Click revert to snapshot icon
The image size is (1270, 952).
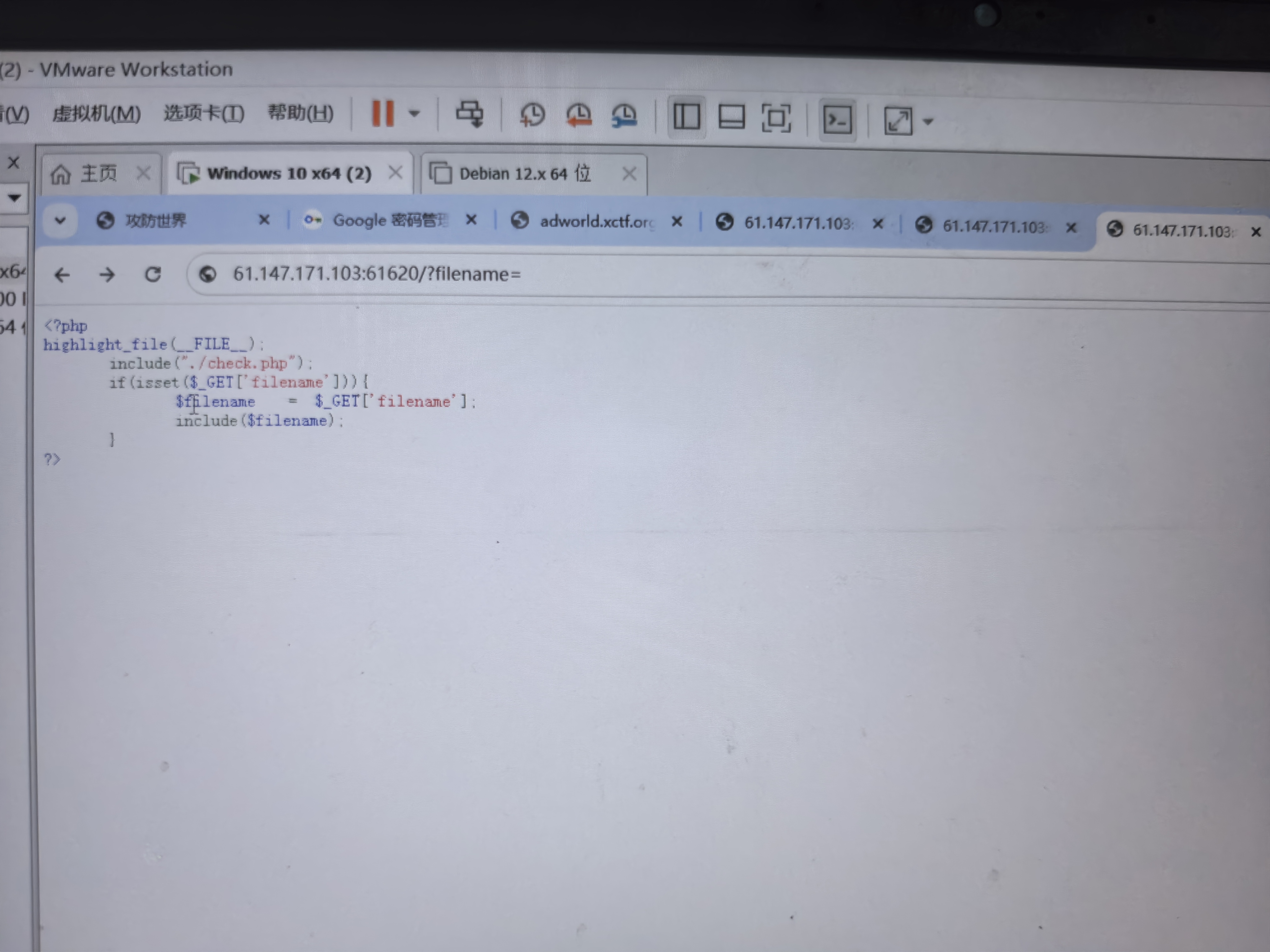pyautogui.click(x=579, y=115)
